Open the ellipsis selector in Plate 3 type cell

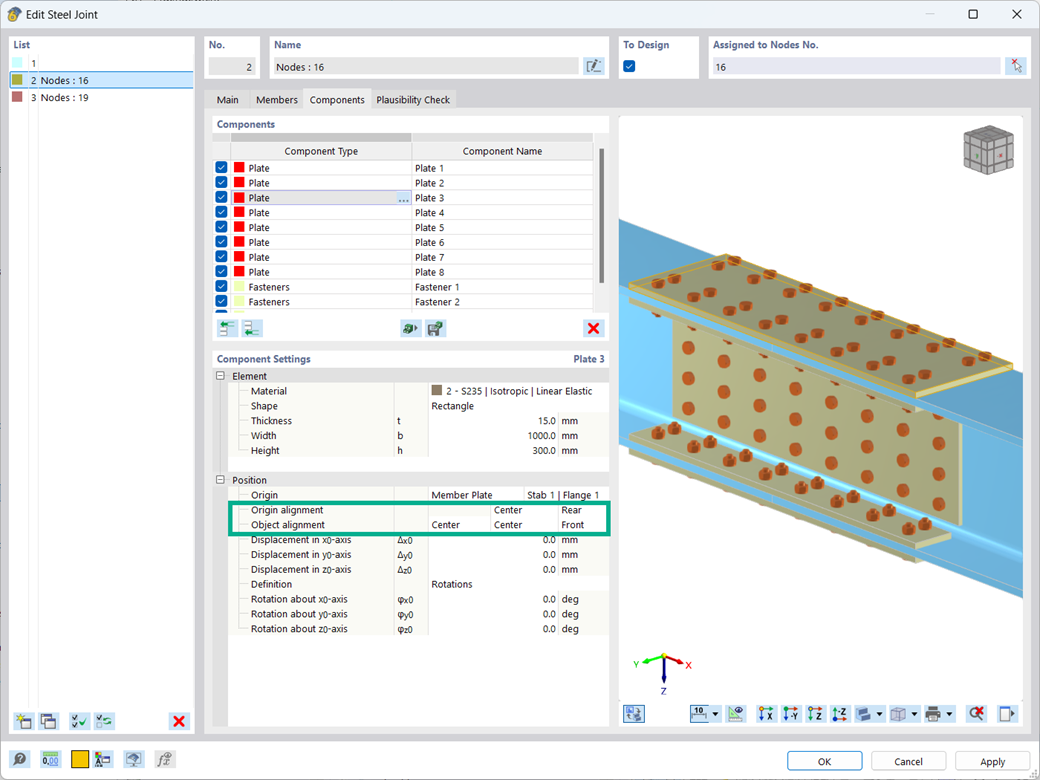[403, 198]
